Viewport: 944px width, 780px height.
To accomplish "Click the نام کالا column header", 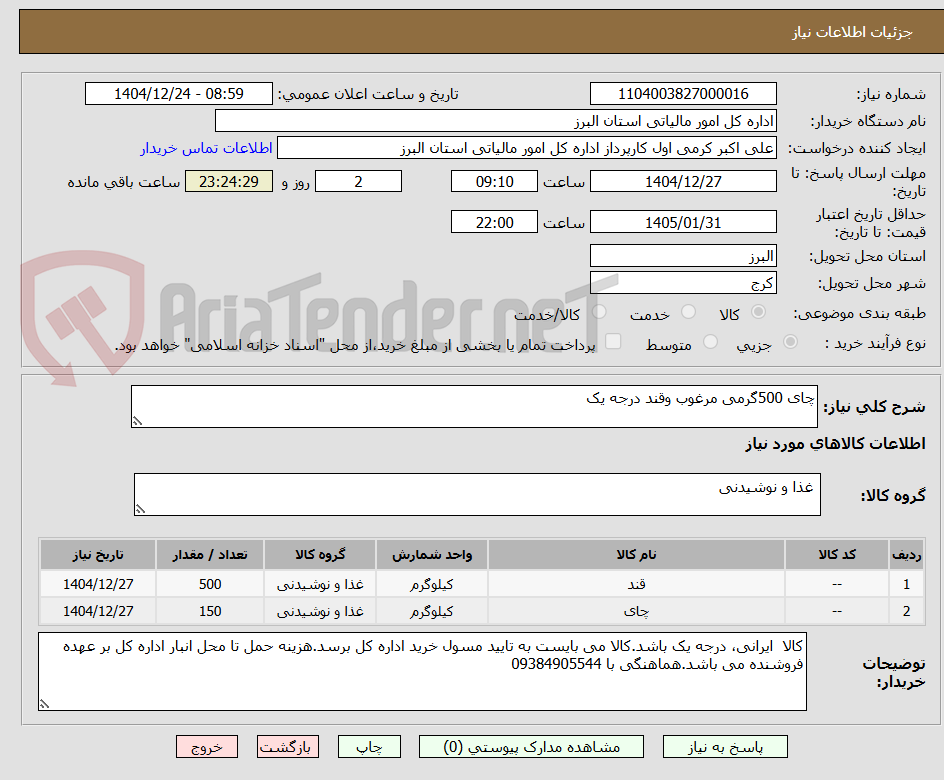I will (x=636, y=554).
